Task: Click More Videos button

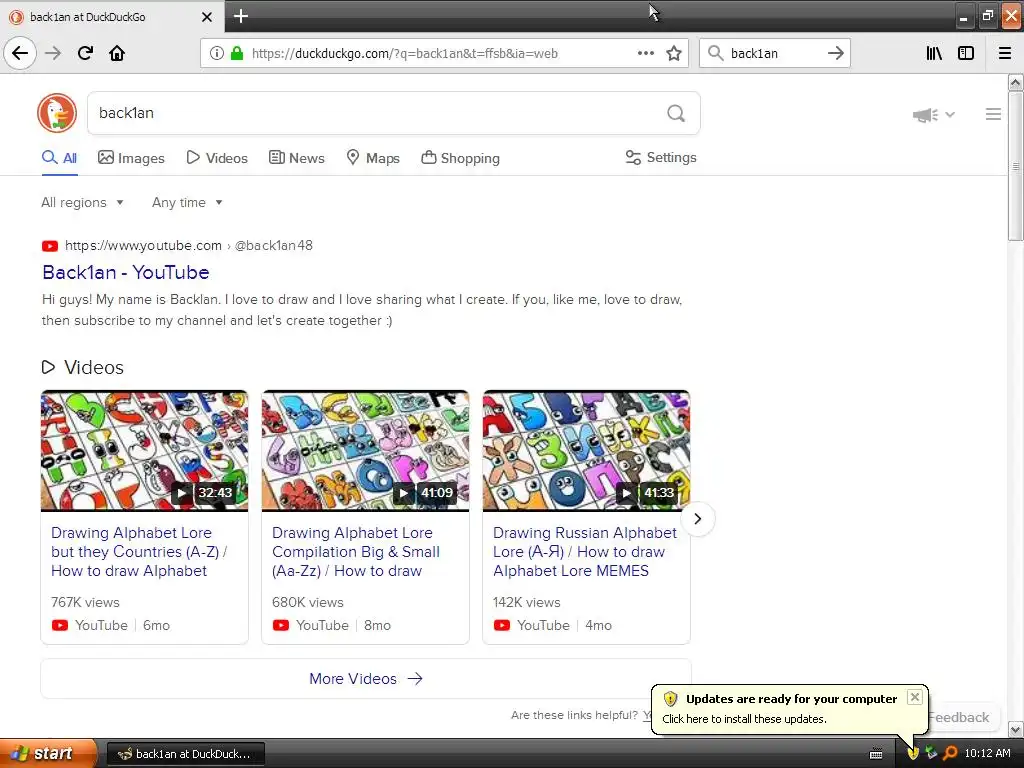Action: click(366, 679)
